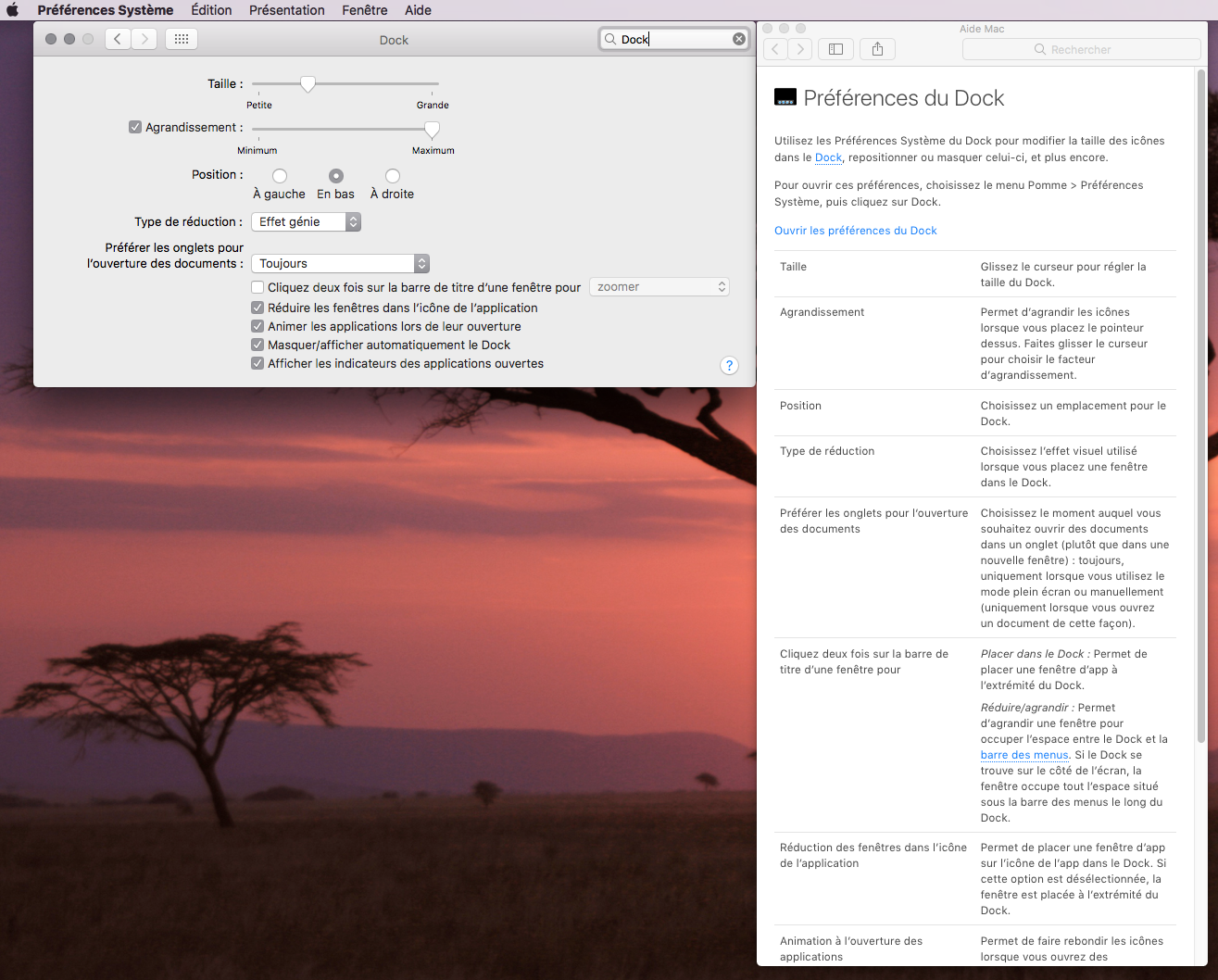Uncheck Afficher les indicateurs des applications ouvertes
The image size is (1218, 980).
pyautogui.click(x=257, y=363)
